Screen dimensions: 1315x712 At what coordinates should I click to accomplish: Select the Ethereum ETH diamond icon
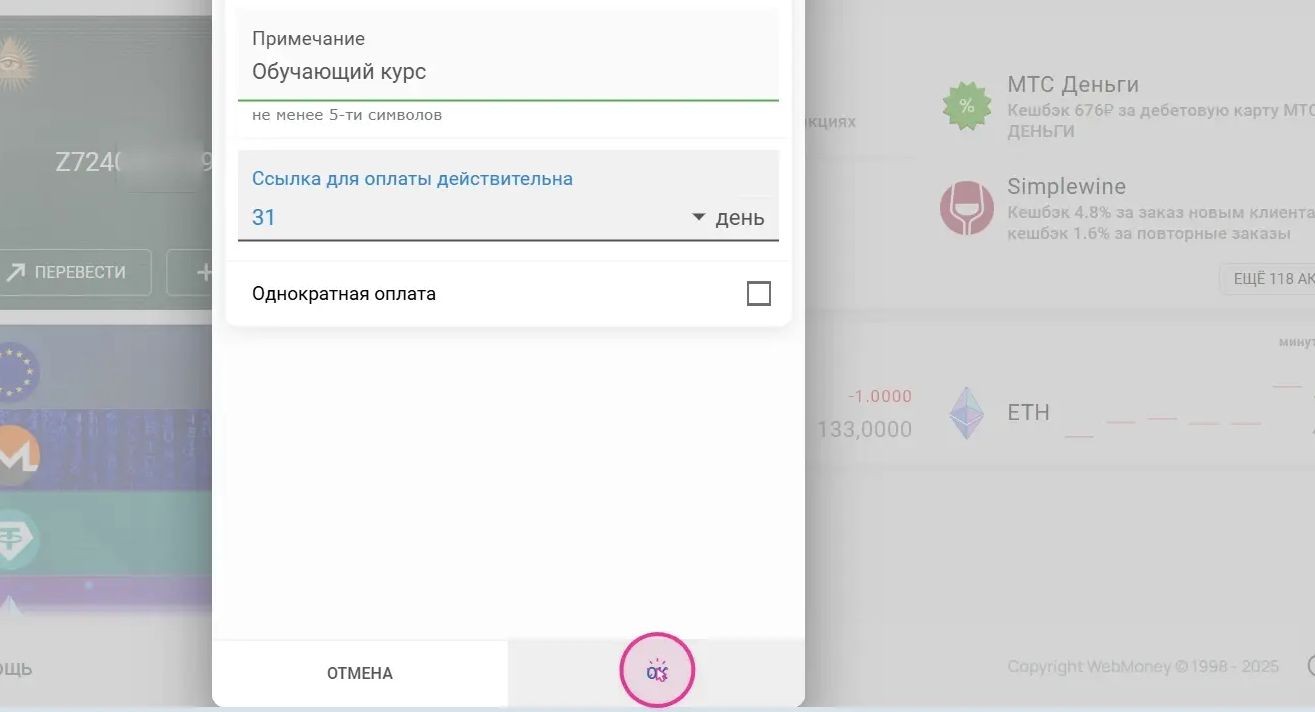(x=966, y=413)
